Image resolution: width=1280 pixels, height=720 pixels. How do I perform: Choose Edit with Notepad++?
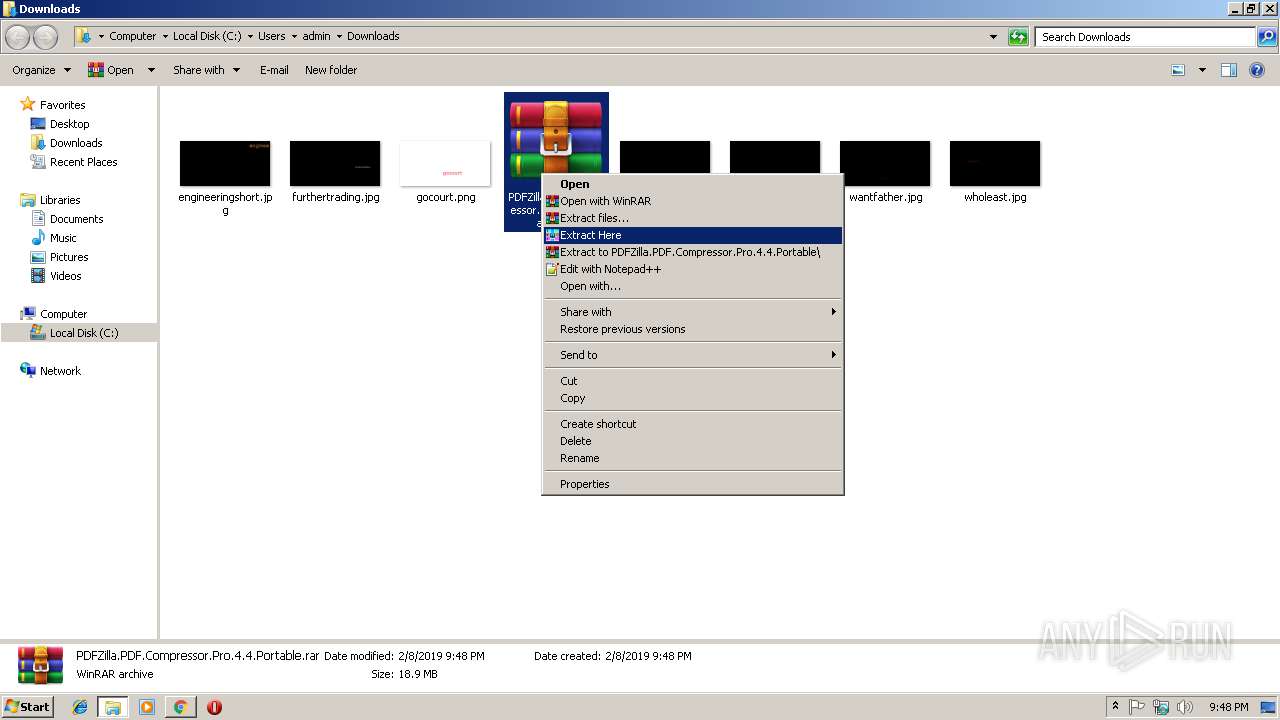pyautogui.click(x=693, y=269)
